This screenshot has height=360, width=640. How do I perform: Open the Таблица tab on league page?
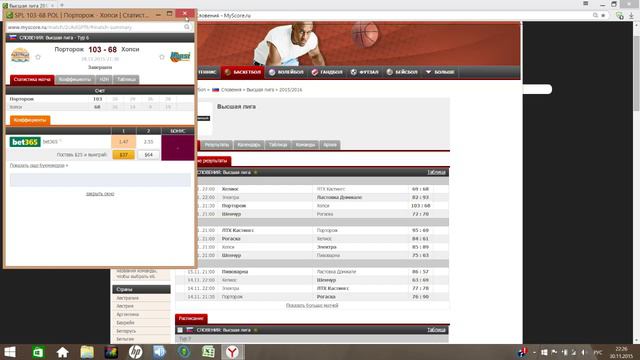tap(278, 144)
